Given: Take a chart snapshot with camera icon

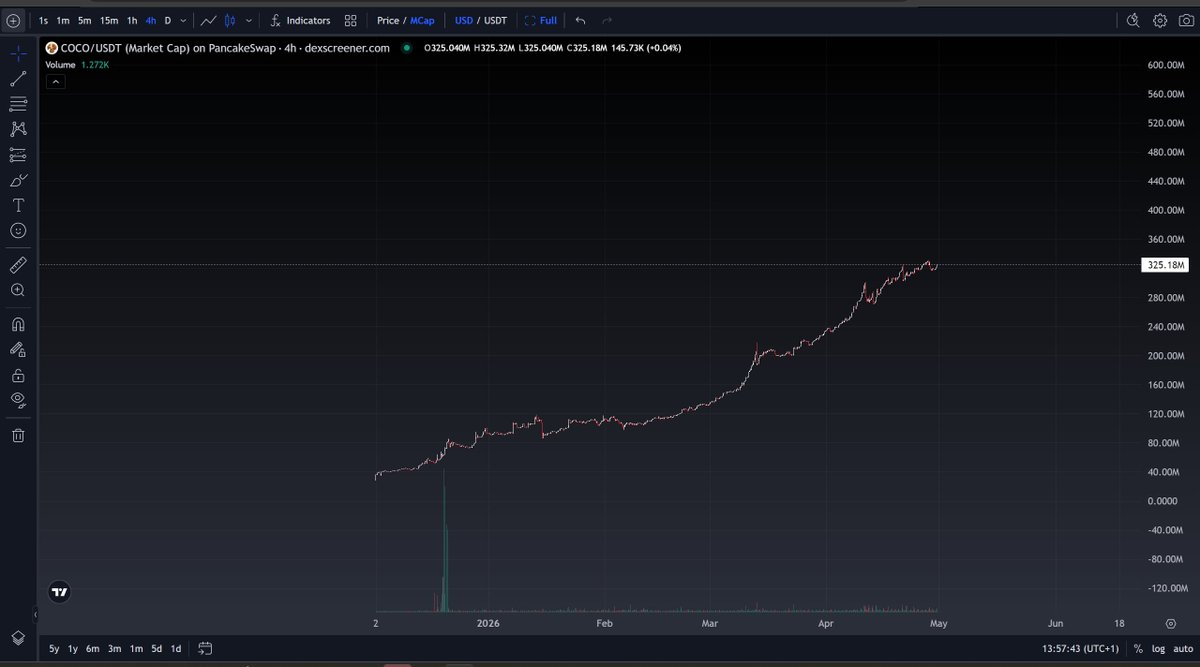Looking at the screenshot, I should tap(1185, 20).
